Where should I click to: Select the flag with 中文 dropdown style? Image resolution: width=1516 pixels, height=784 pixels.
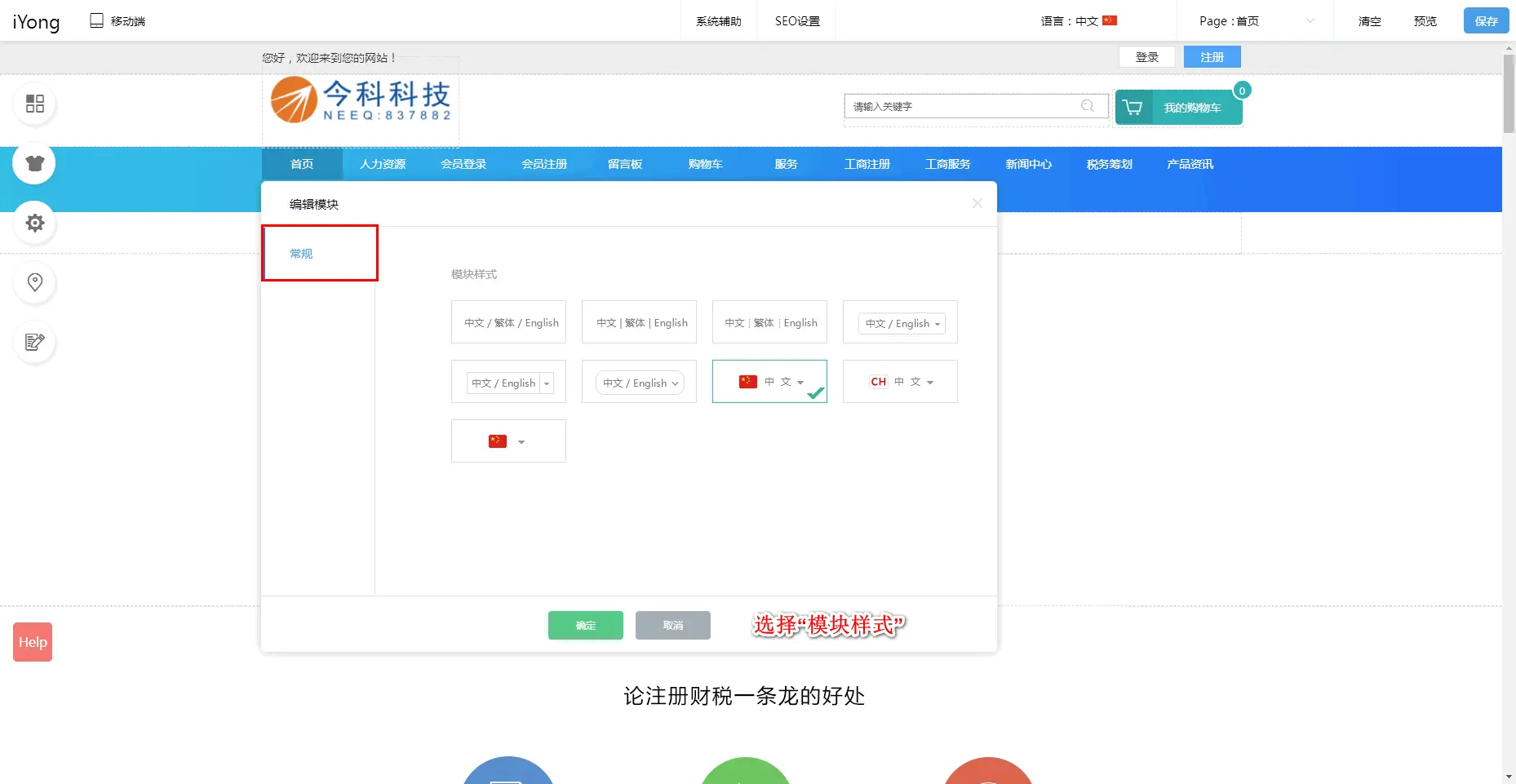769,382
